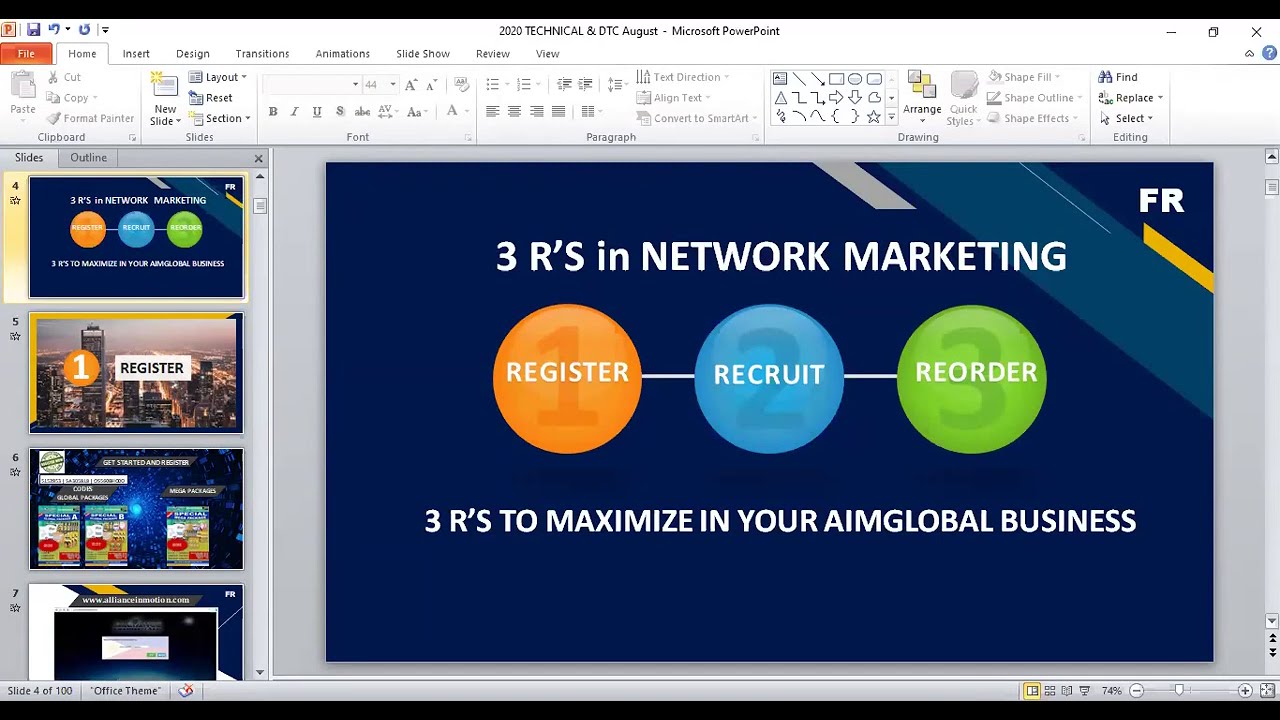Screen dimensions: 1280x720
Task: Justify the paragraph text
Action: (559, 112)
